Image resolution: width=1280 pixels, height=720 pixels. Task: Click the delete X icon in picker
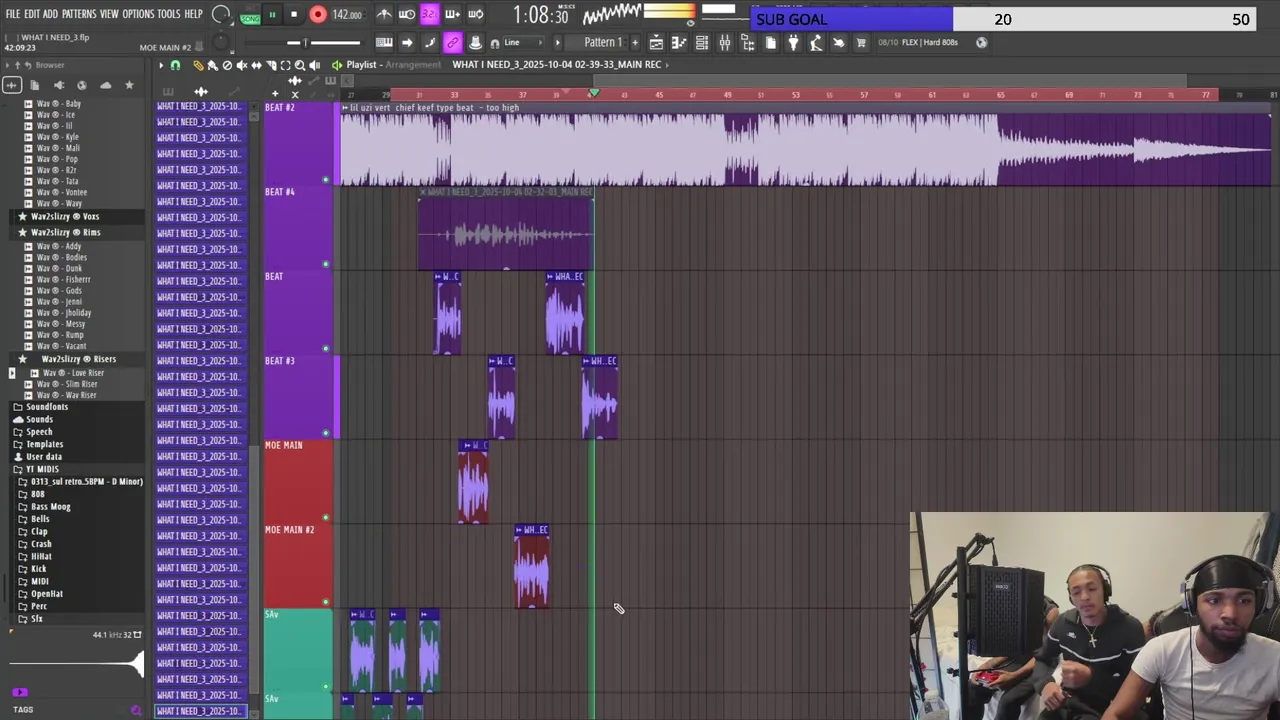click(295, 94)
